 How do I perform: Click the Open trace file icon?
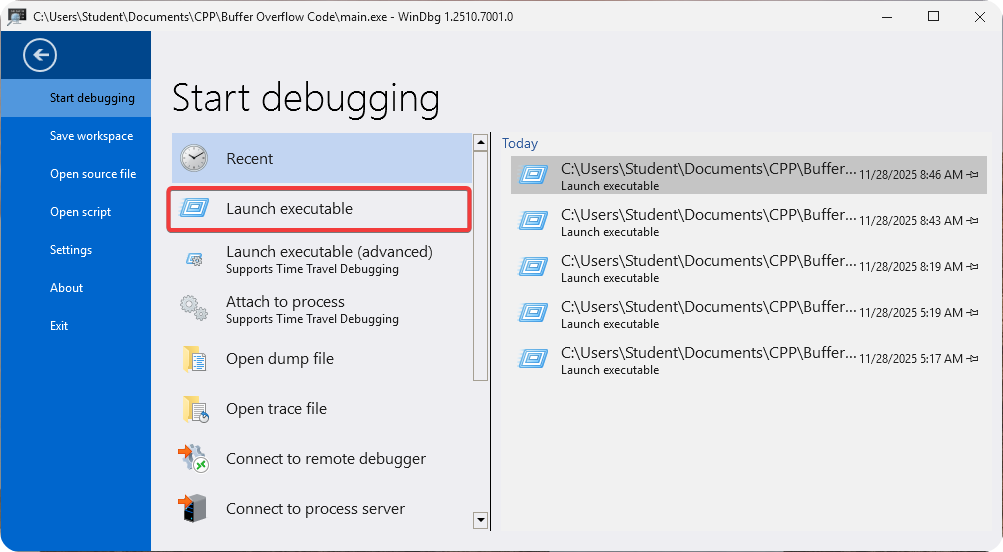pos(194,409)
